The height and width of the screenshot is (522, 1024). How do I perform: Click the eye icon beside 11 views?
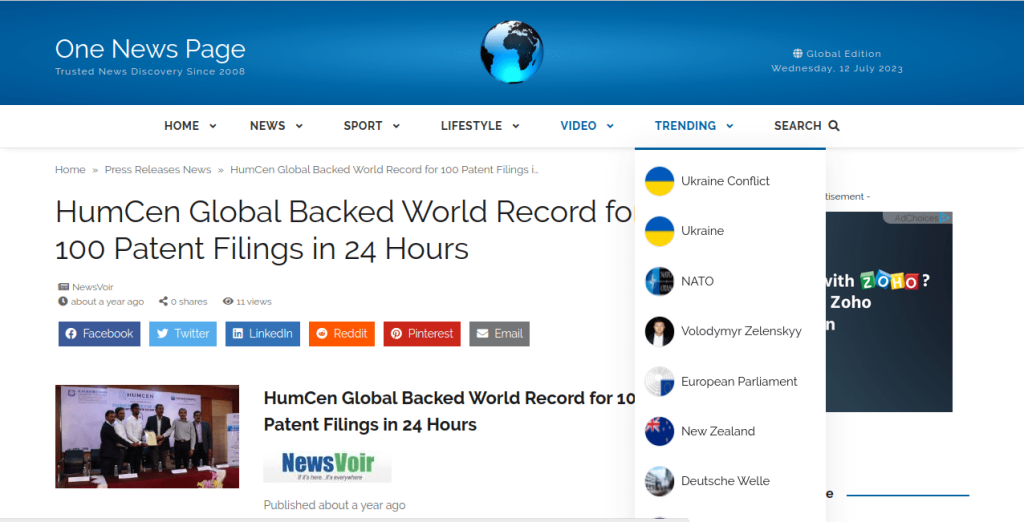228,301
